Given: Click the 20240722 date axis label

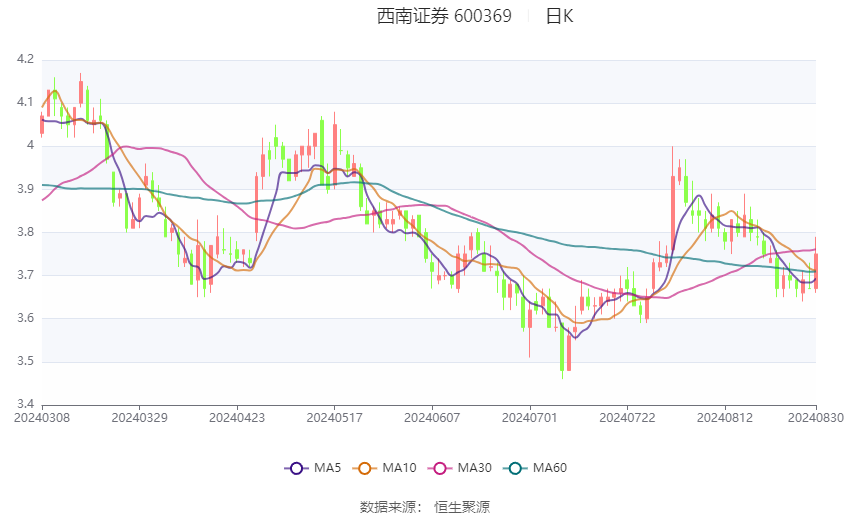Looking at the screenshot, I should pos(627,418).
